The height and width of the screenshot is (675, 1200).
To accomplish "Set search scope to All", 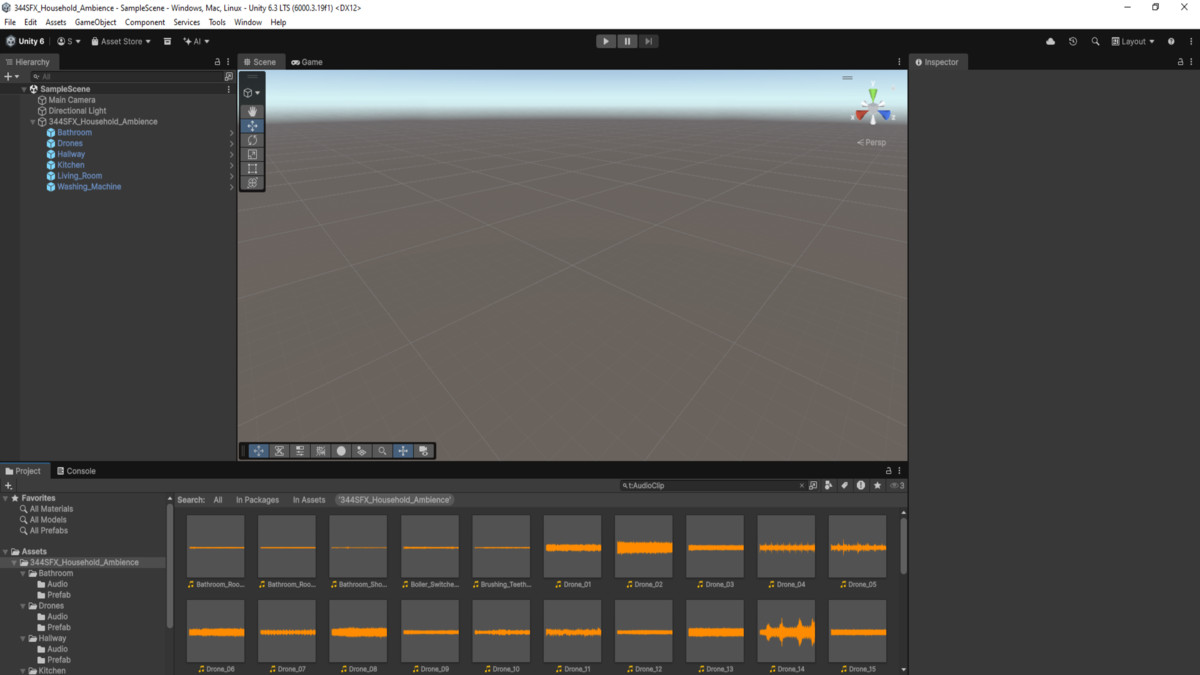I will (218, 500).
